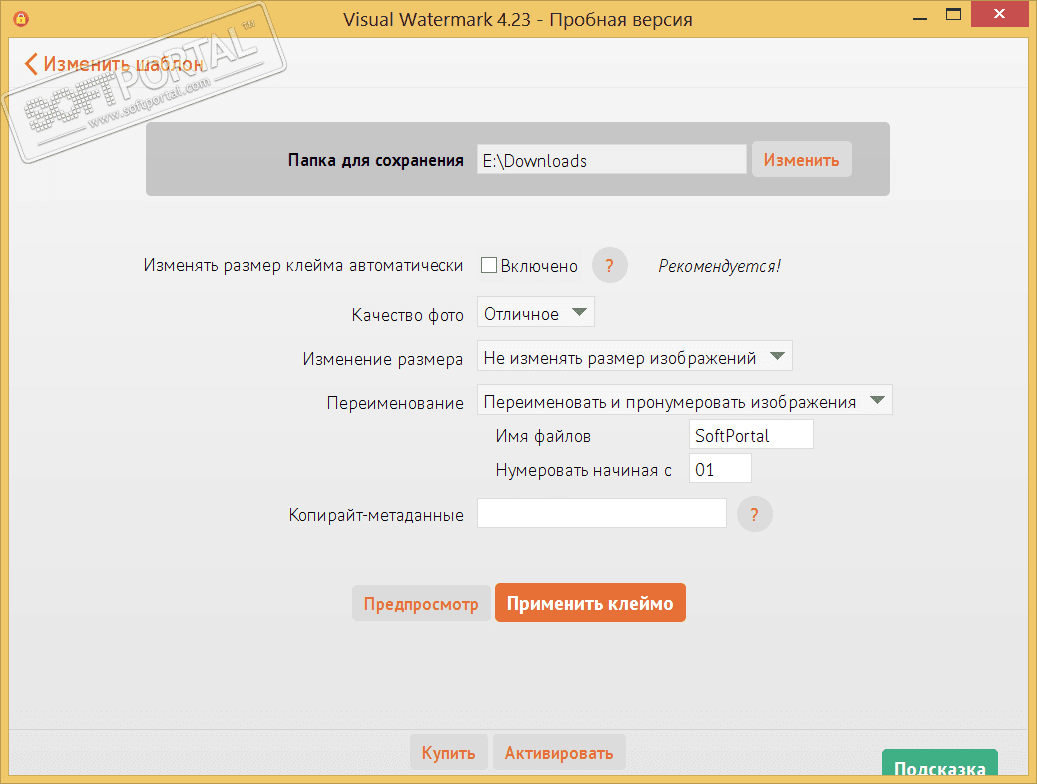The image size is (1037, 784).
Task: Expand the Изменение размера dropdown
Action: [635, 357]
